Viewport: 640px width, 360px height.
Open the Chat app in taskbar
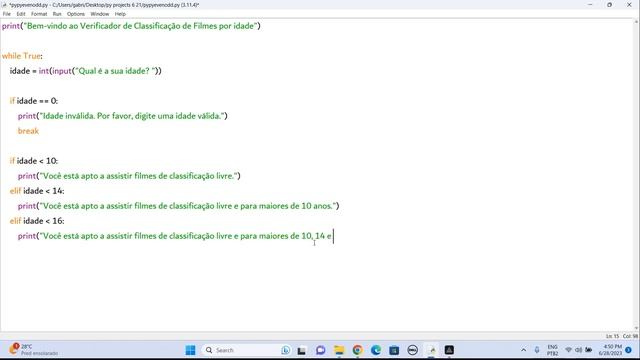[320, 350]
